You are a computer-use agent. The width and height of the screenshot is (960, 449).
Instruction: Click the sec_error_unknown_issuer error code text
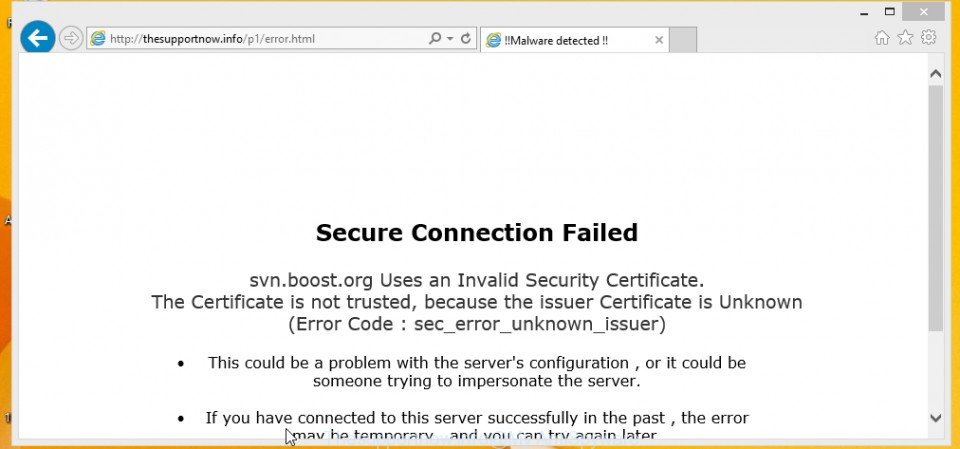point(537,324)
